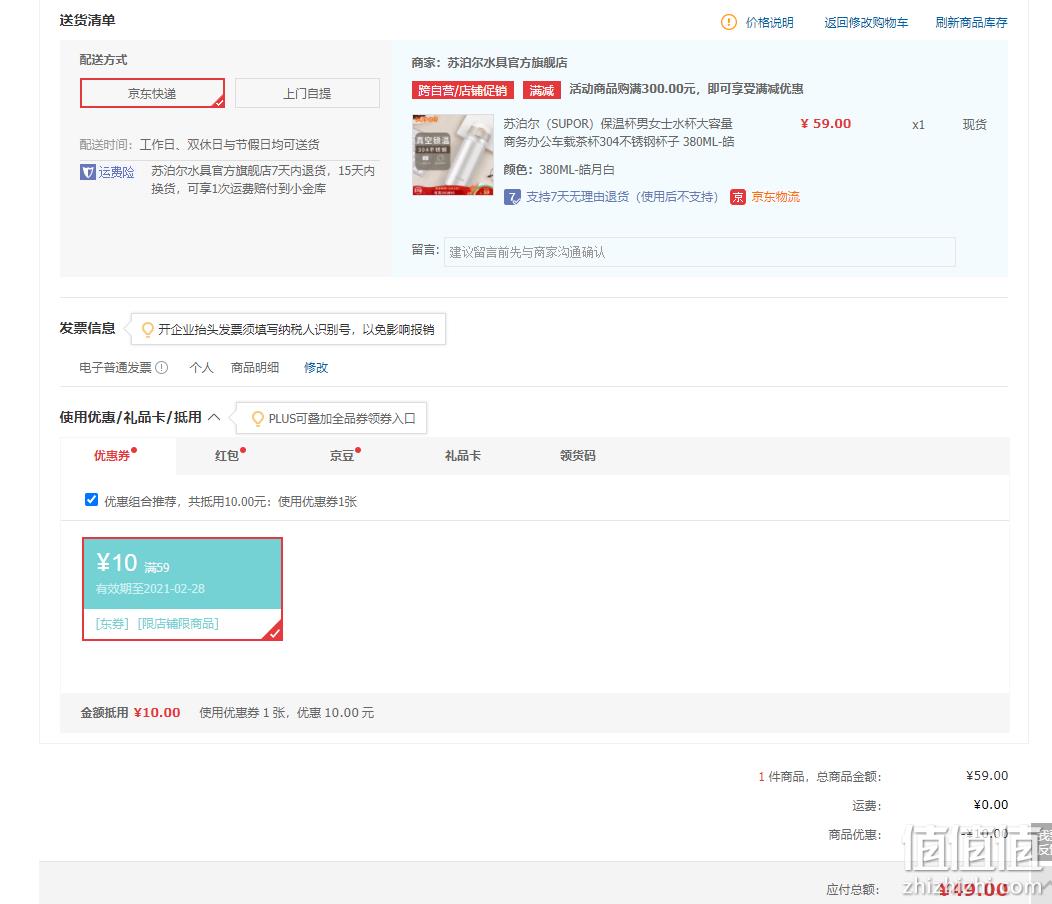This screenshot has width=1052, height=904.
Task: Click the shipping fee ¥0.00 value
Action: (991, 805)
